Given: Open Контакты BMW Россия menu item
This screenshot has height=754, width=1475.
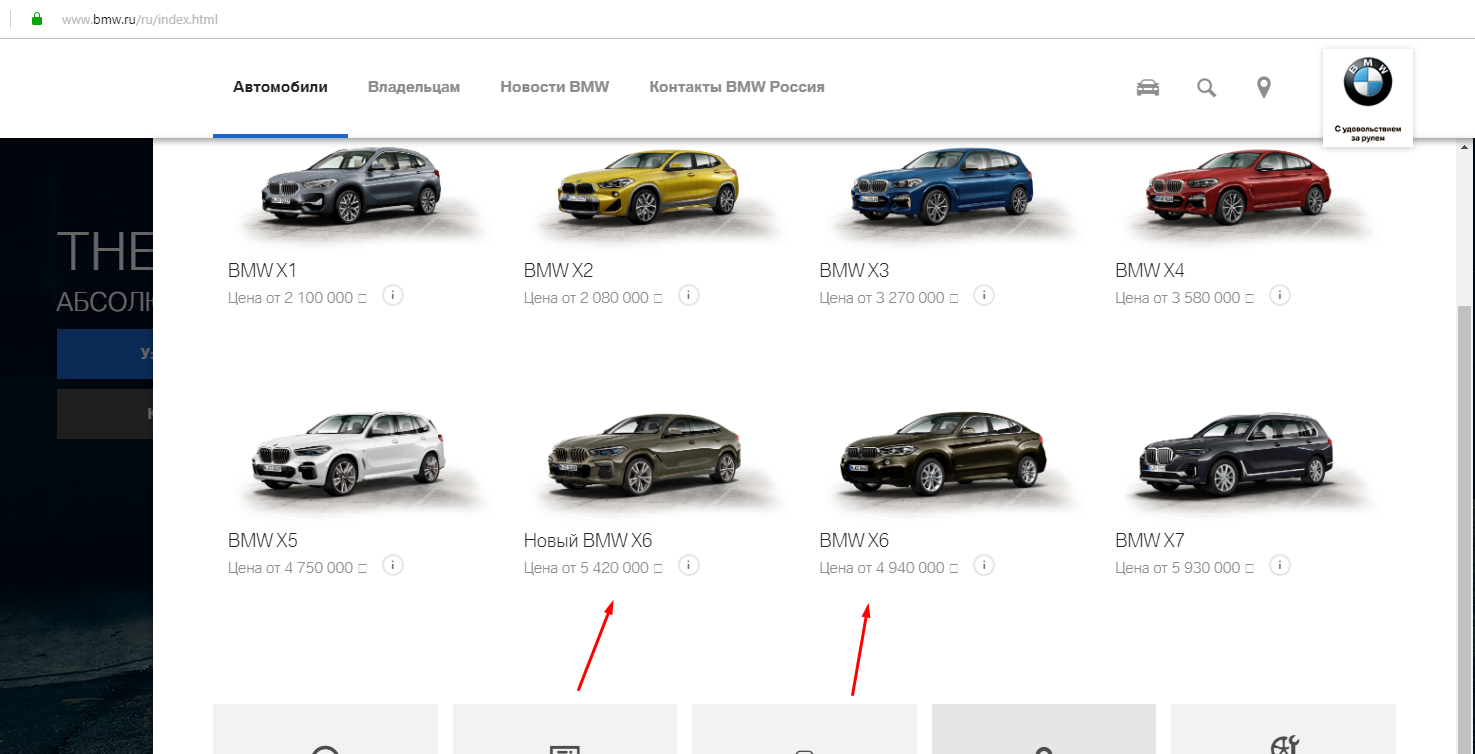Looking at the screenshot, I should (x=737, y=87).
